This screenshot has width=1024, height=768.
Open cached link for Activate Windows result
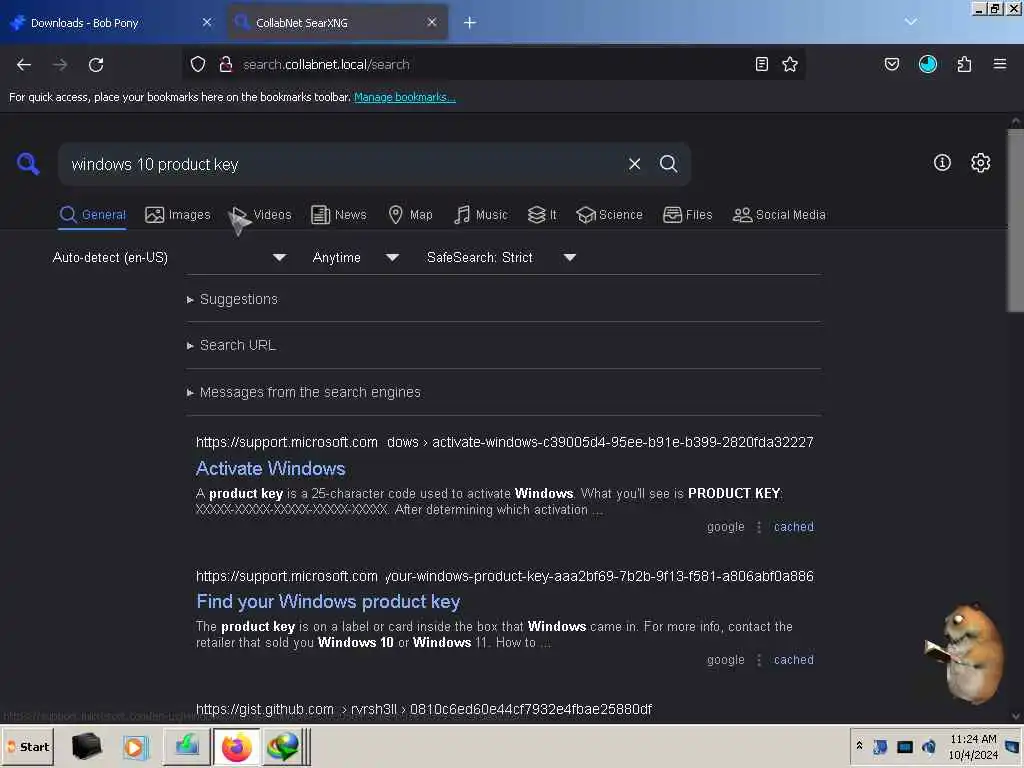[793, 526]
